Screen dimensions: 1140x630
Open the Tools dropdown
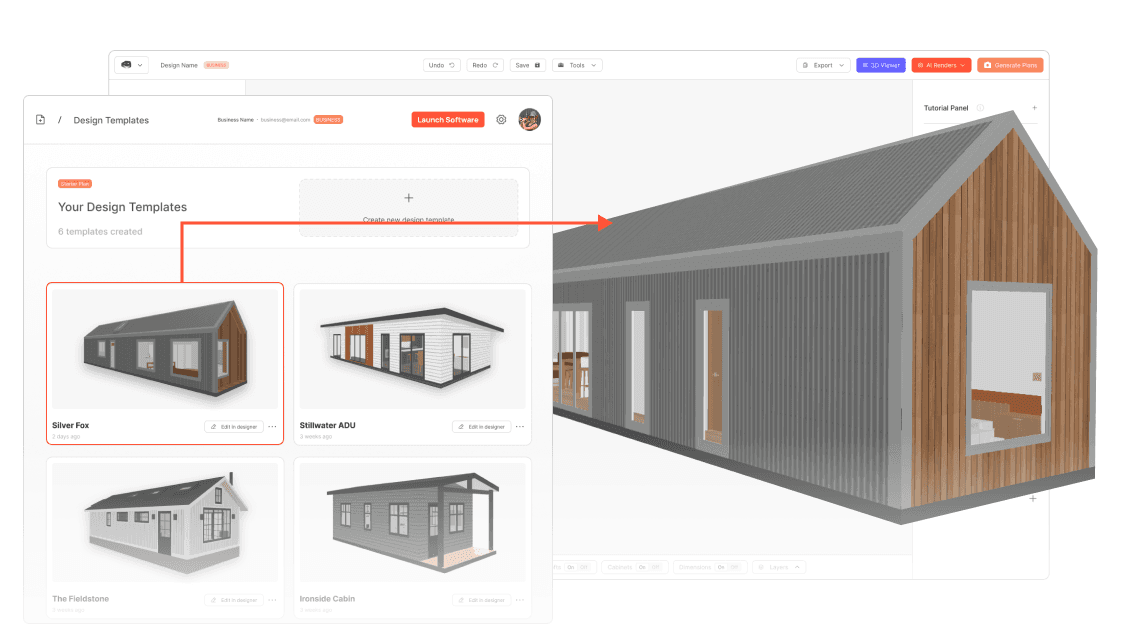click(577, 64)
